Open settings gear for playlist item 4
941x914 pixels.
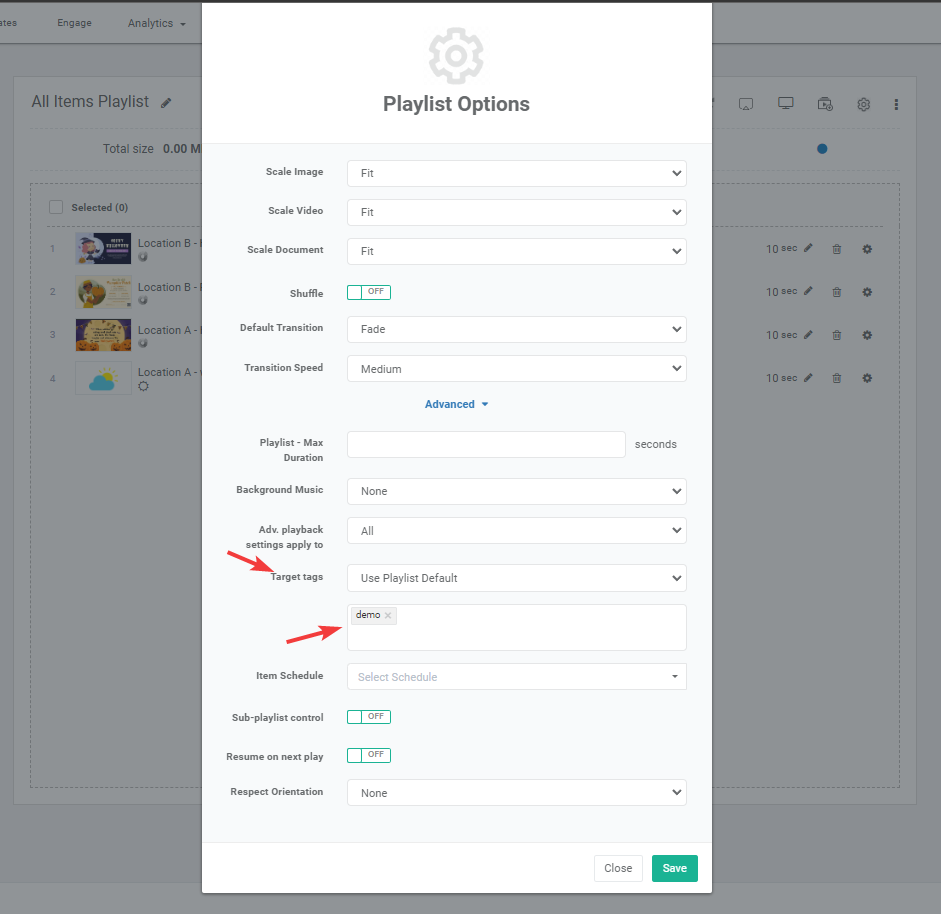click(x=867, y=378)
